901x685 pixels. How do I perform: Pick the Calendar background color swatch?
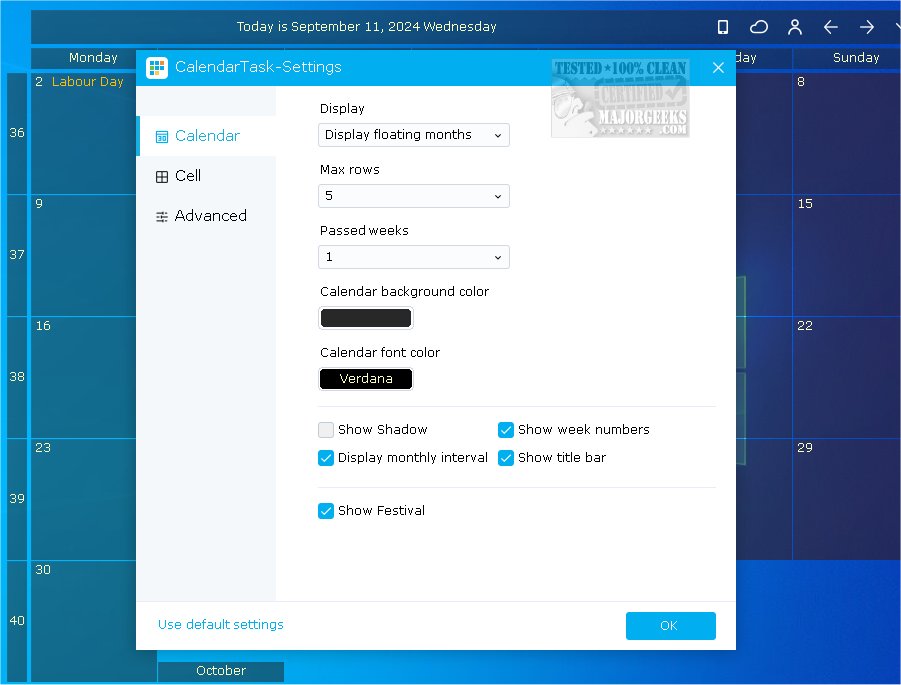click(366, 318)
